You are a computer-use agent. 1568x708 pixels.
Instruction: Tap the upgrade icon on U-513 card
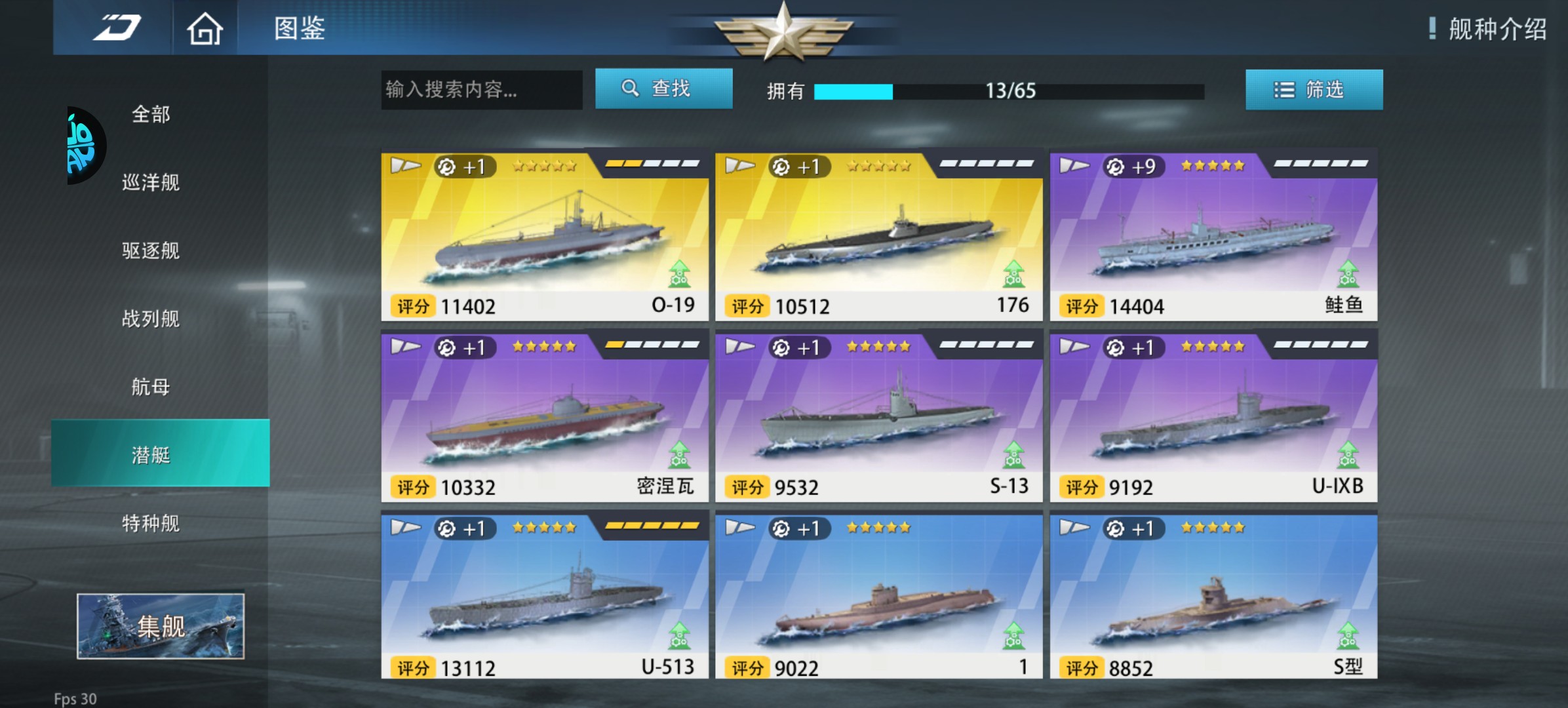679,635
